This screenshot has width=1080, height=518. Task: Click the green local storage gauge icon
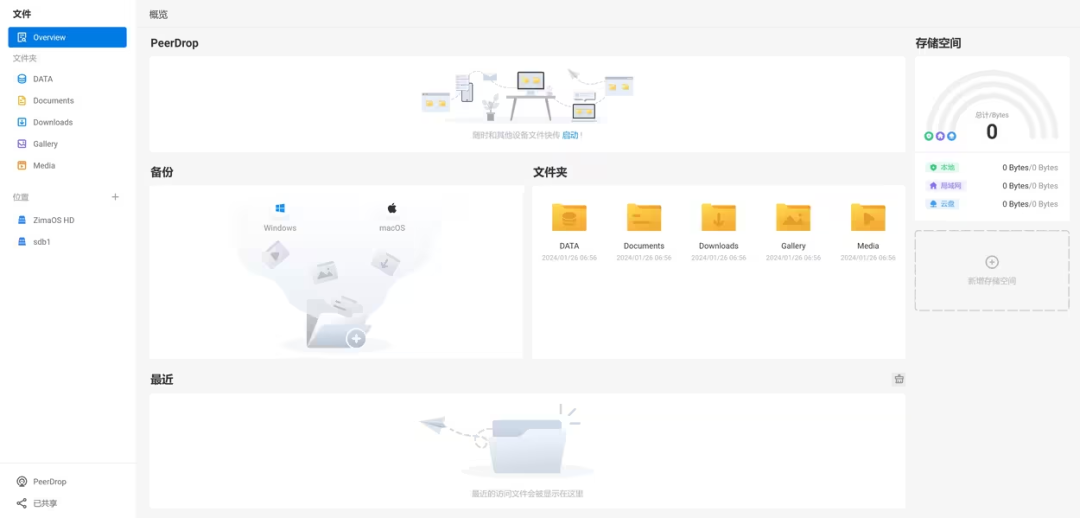[929, 136]
